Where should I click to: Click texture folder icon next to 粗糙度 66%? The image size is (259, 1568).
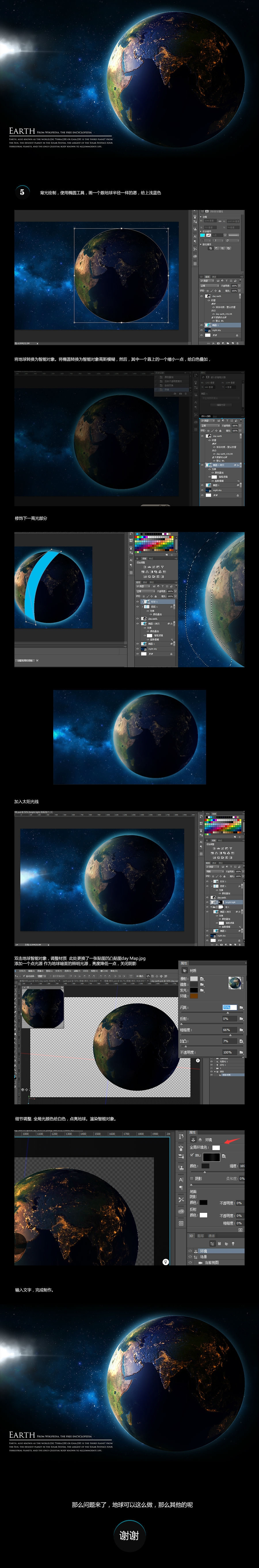(241, 1030)
